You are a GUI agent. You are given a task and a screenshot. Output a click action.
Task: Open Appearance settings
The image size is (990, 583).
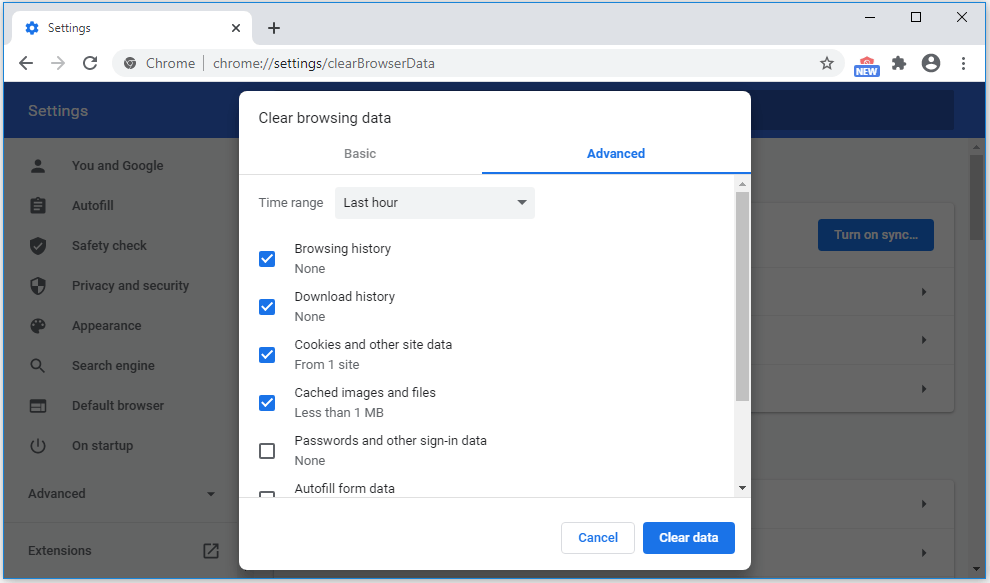[x=107, y=326]
